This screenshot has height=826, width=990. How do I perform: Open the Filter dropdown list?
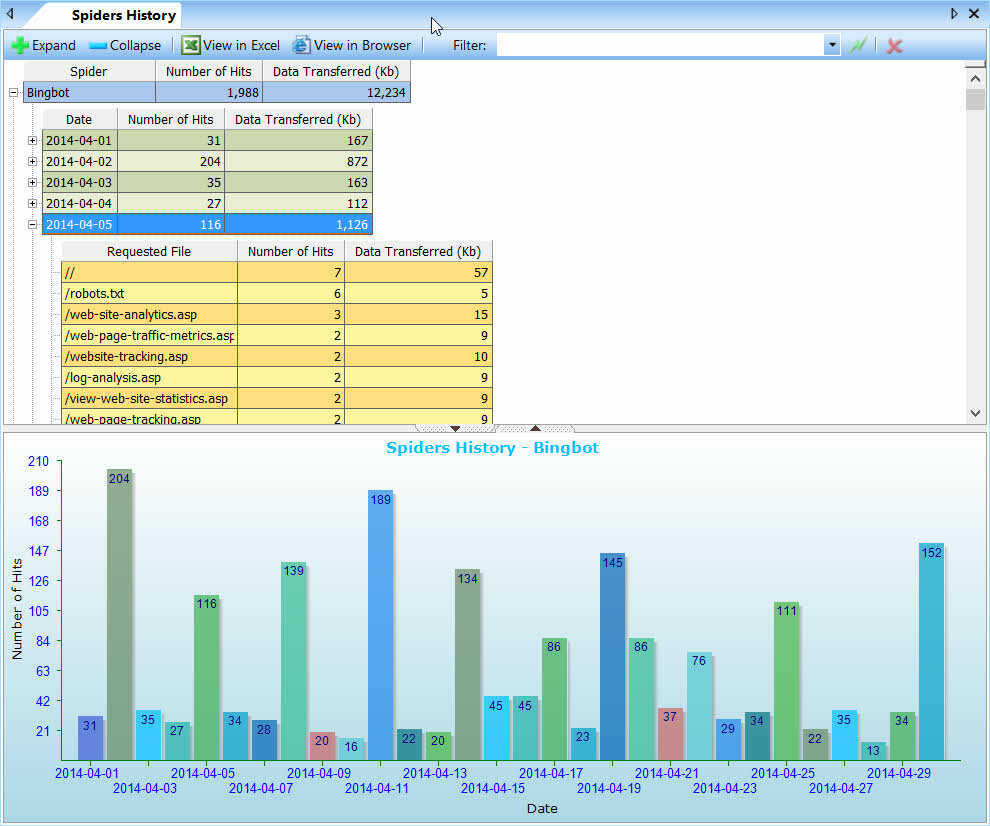click(832, 45)
